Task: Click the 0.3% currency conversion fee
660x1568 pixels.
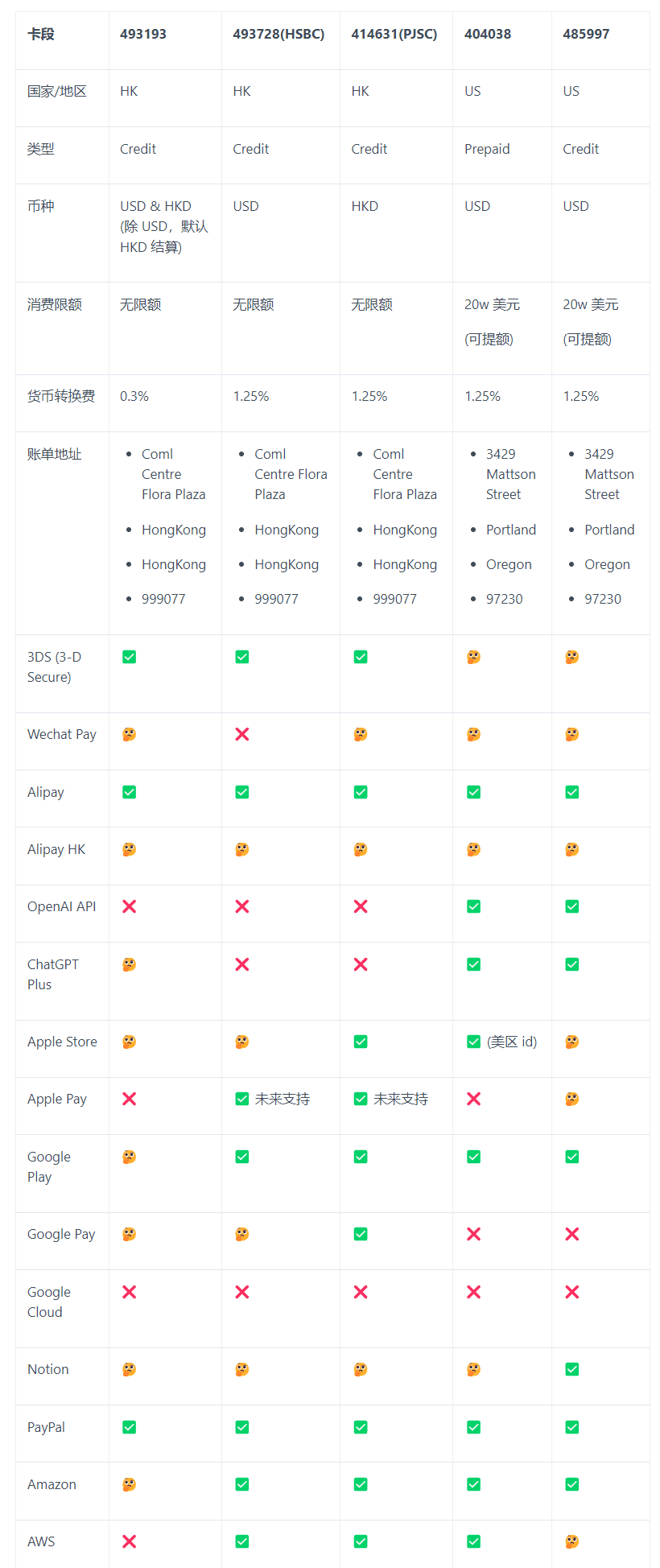Action: click(x=134, y=396)
